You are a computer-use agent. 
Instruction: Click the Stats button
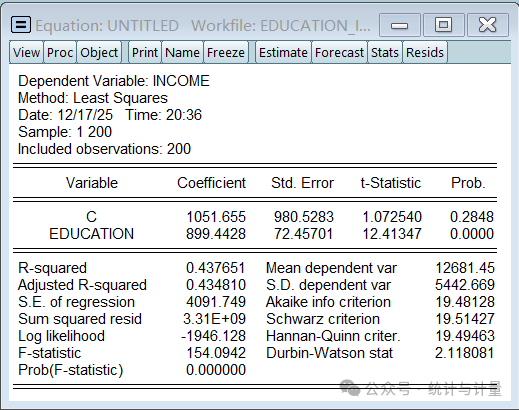385,52
